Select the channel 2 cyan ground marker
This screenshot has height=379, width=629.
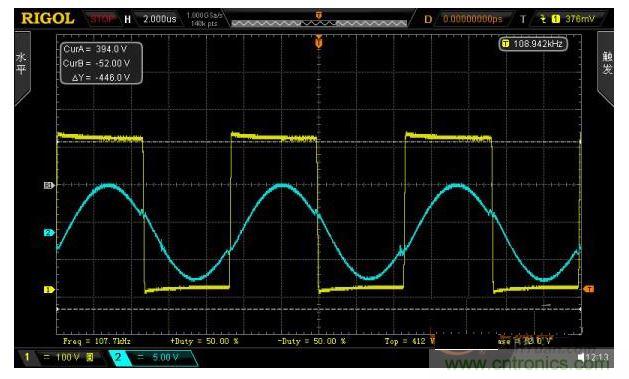click(49, 233)
